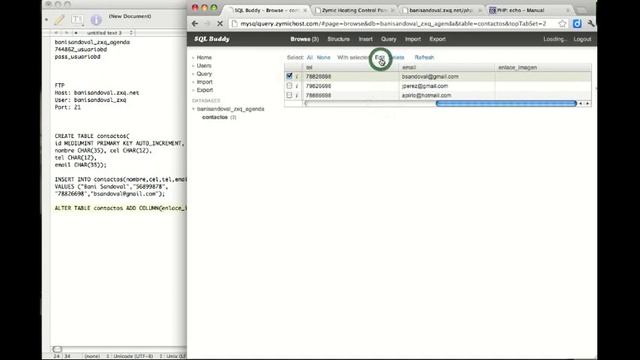This screenshot has height=360, width=640.
Task: Click the Refresh link
Action: [424, 58]
